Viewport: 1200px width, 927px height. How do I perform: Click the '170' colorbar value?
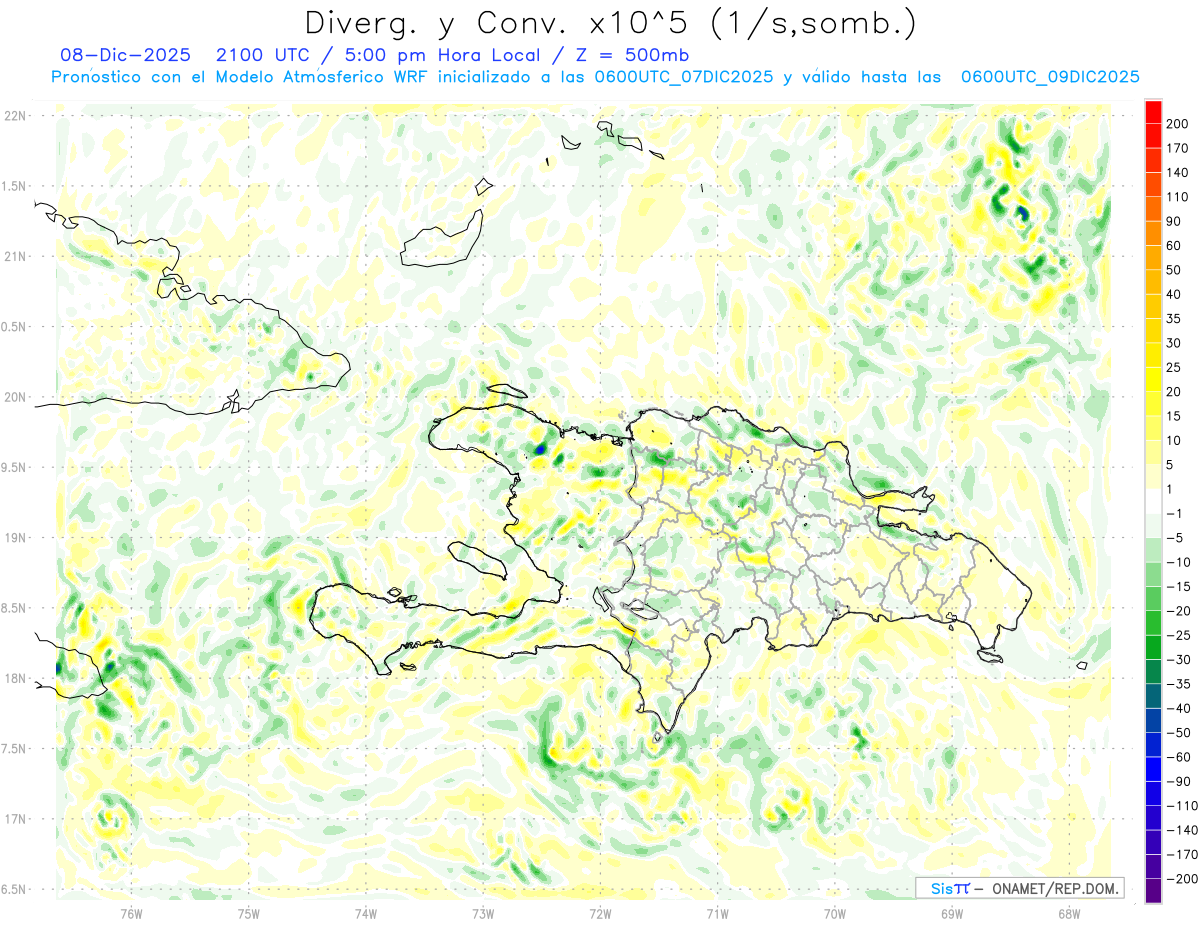click(1177, 148)
